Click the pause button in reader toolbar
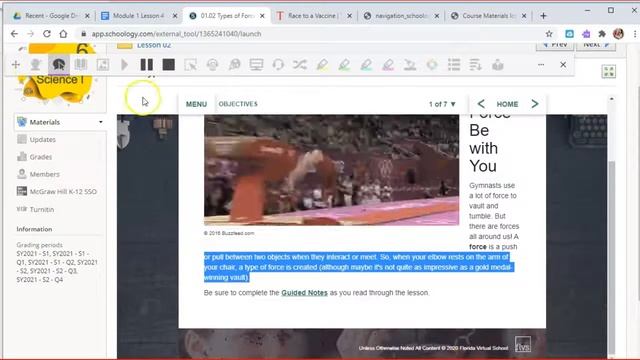This screenshot has width=640, height=360. point(147,64)
